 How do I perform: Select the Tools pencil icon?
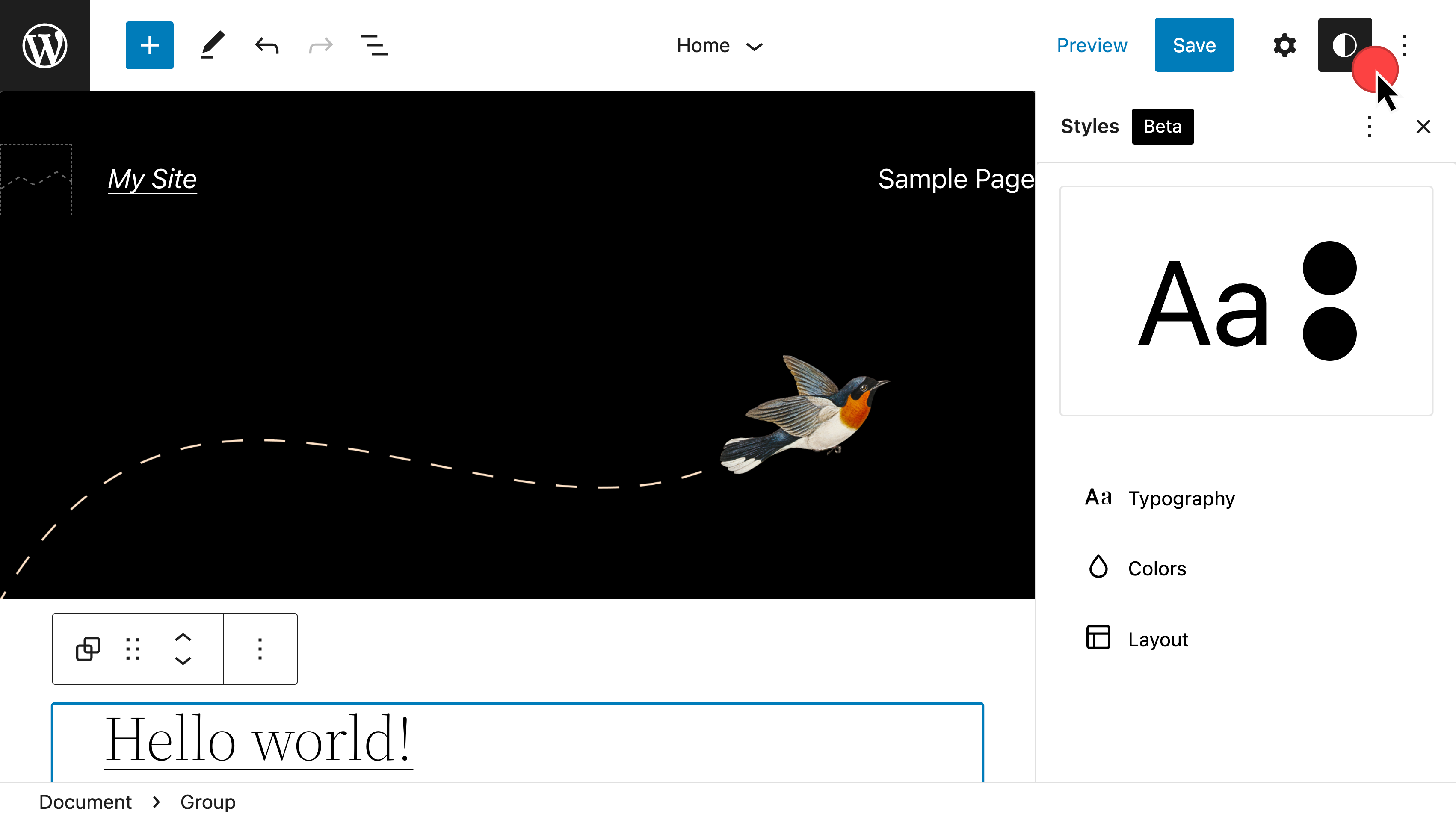pyautogui.click(x=213, y=45)
